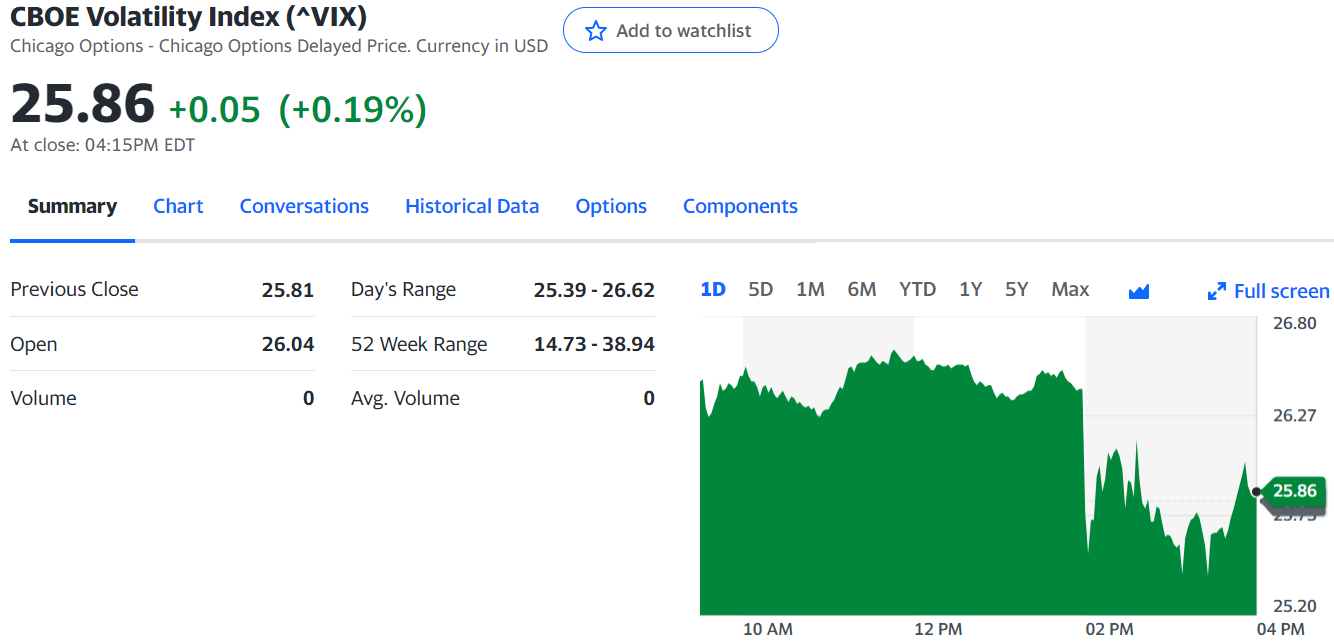Select the Max chart range
The height and width of the screenshot is (641, 1334).
pyautogui.click(x=1070, y=290)
